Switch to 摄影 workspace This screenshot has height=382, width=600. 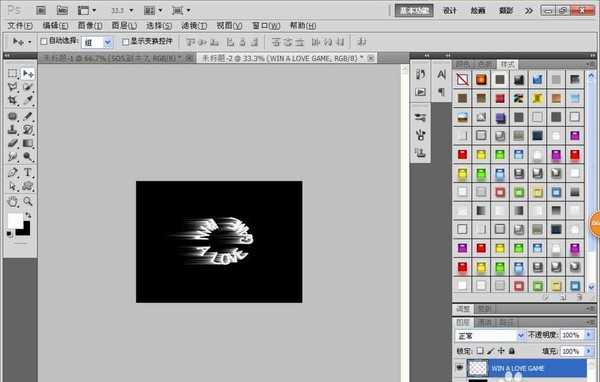505,11
